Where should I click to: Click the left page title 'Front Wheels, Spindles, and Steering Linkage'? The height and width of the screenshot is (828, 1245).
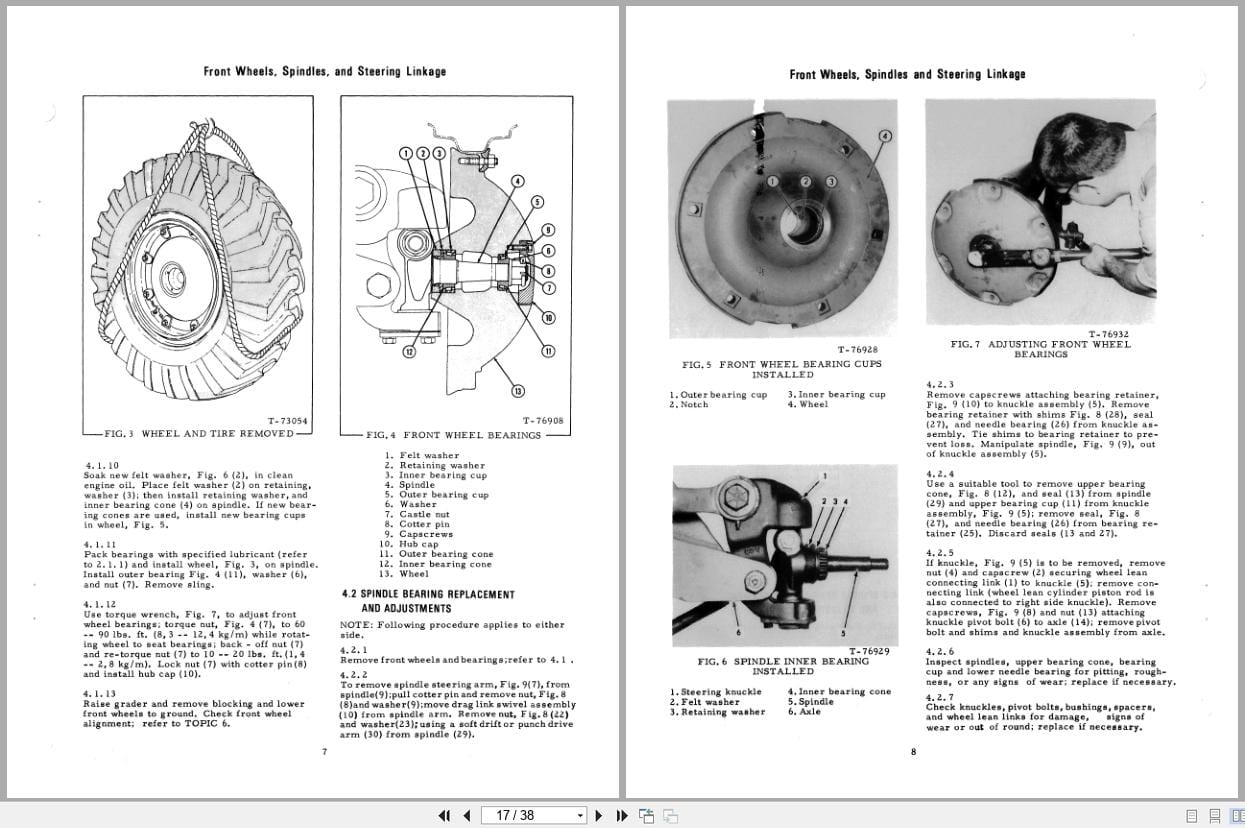click(x=325, y=72)
